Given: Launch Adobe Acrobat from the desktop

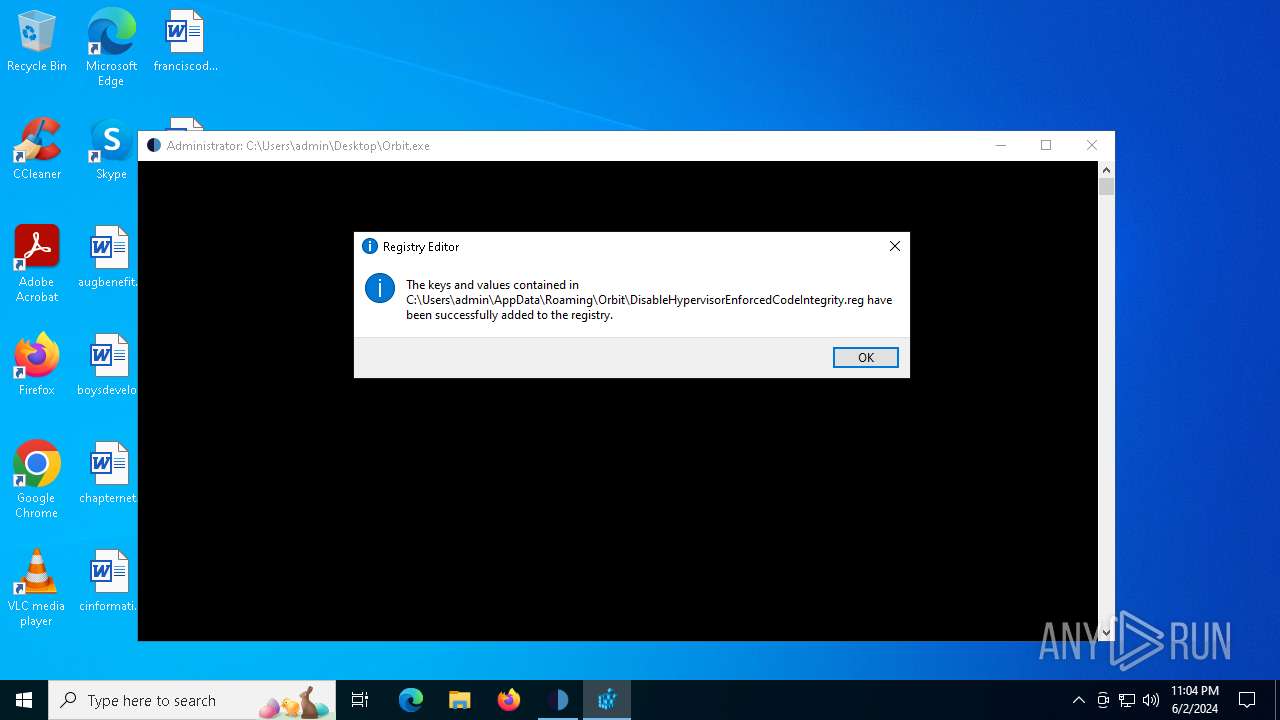Looking at the screenshot, I should click(x=37, y=264).
